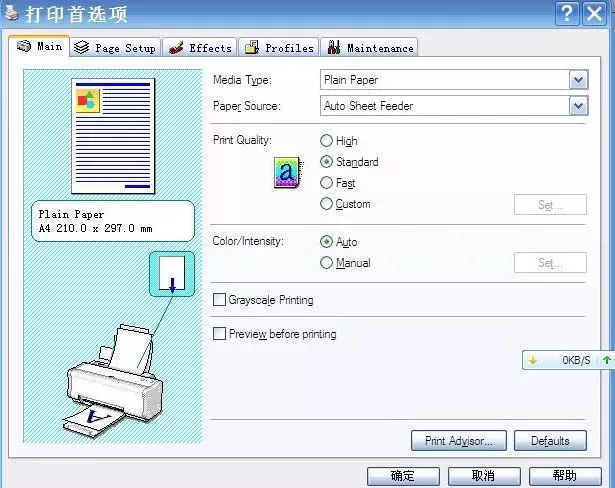Click the printer icon in title bar

(12, 13)
